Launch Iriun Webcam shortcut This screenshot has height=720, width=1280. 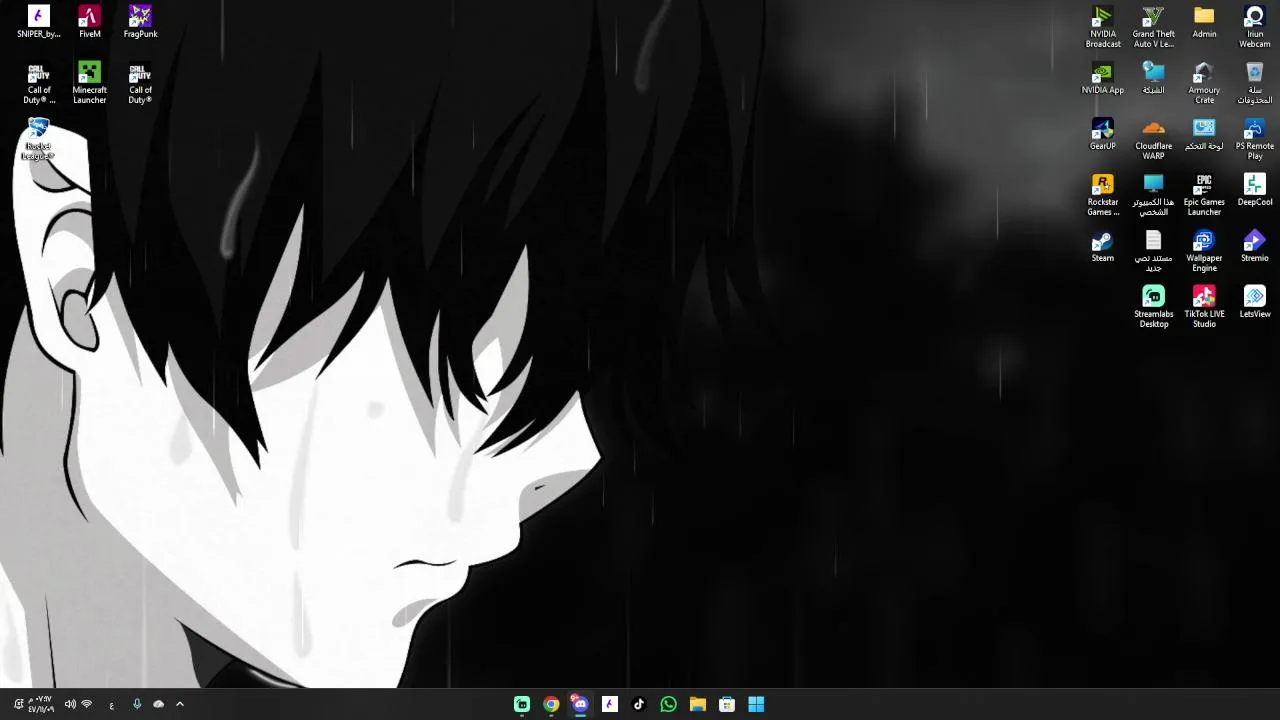[1254, 27]
